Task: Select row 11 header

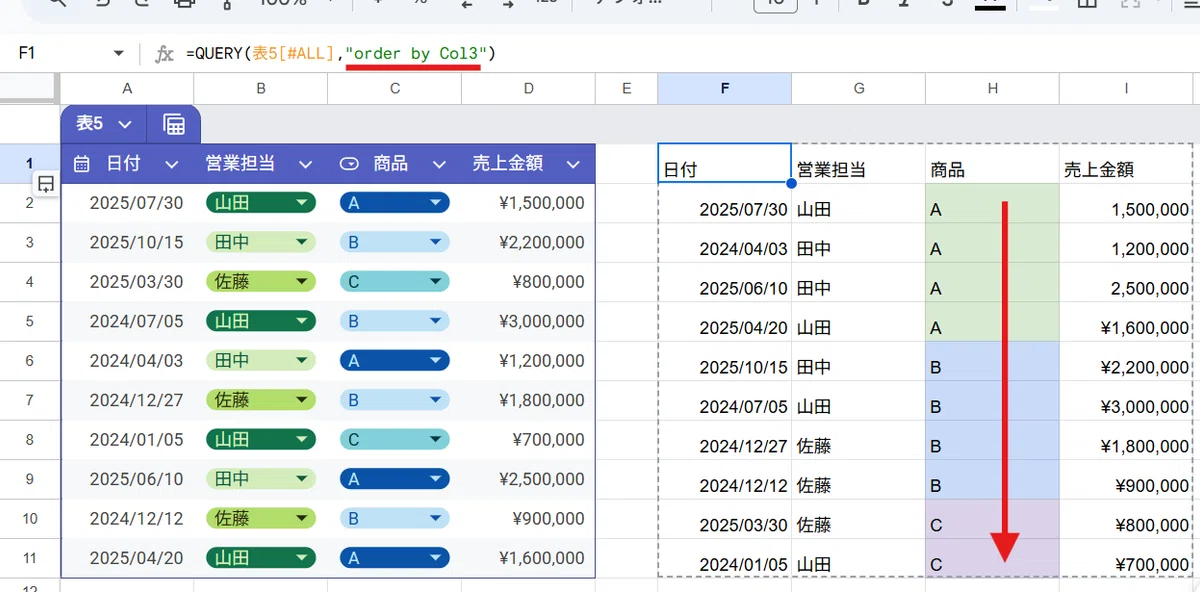Action: pos(30,558)
